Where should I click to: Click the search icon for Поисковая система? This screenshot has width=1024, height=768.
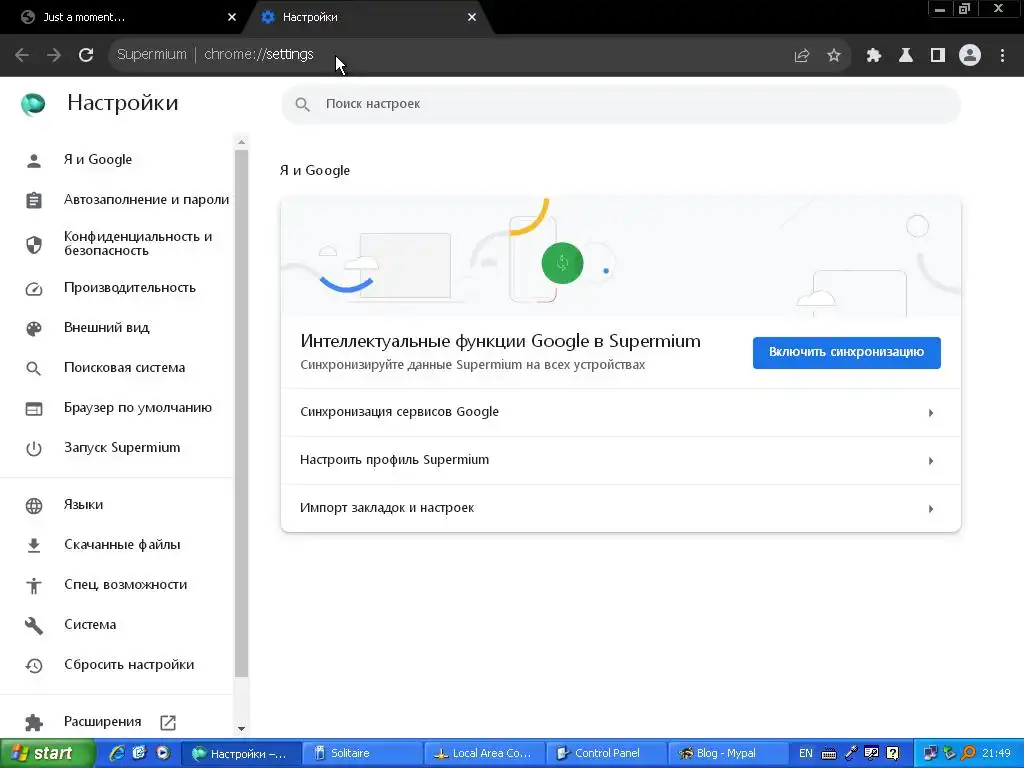pos(34,368)
